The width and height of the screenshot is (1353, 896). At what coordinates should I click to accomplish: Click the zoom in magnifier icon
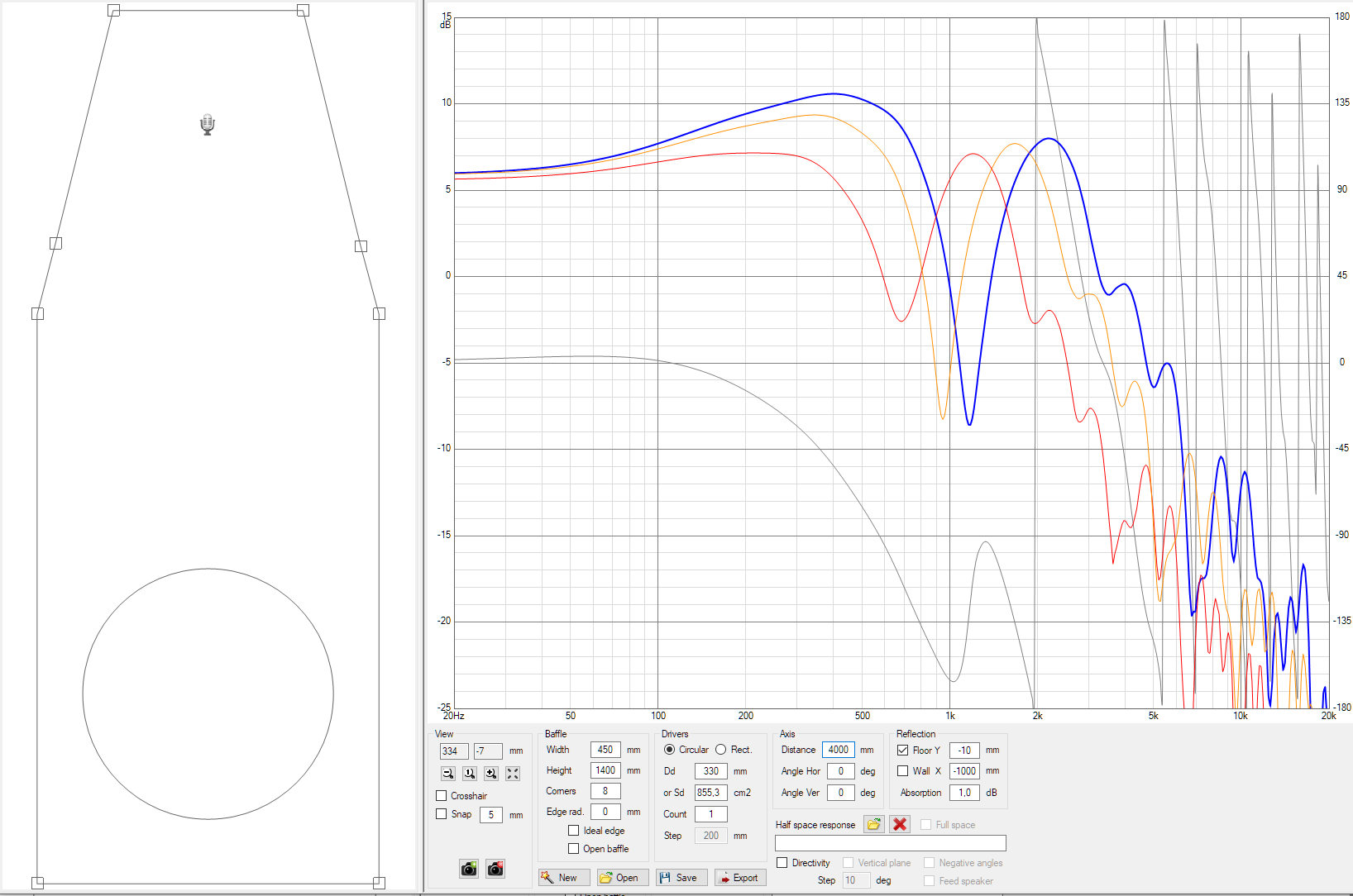pos(491,774)
